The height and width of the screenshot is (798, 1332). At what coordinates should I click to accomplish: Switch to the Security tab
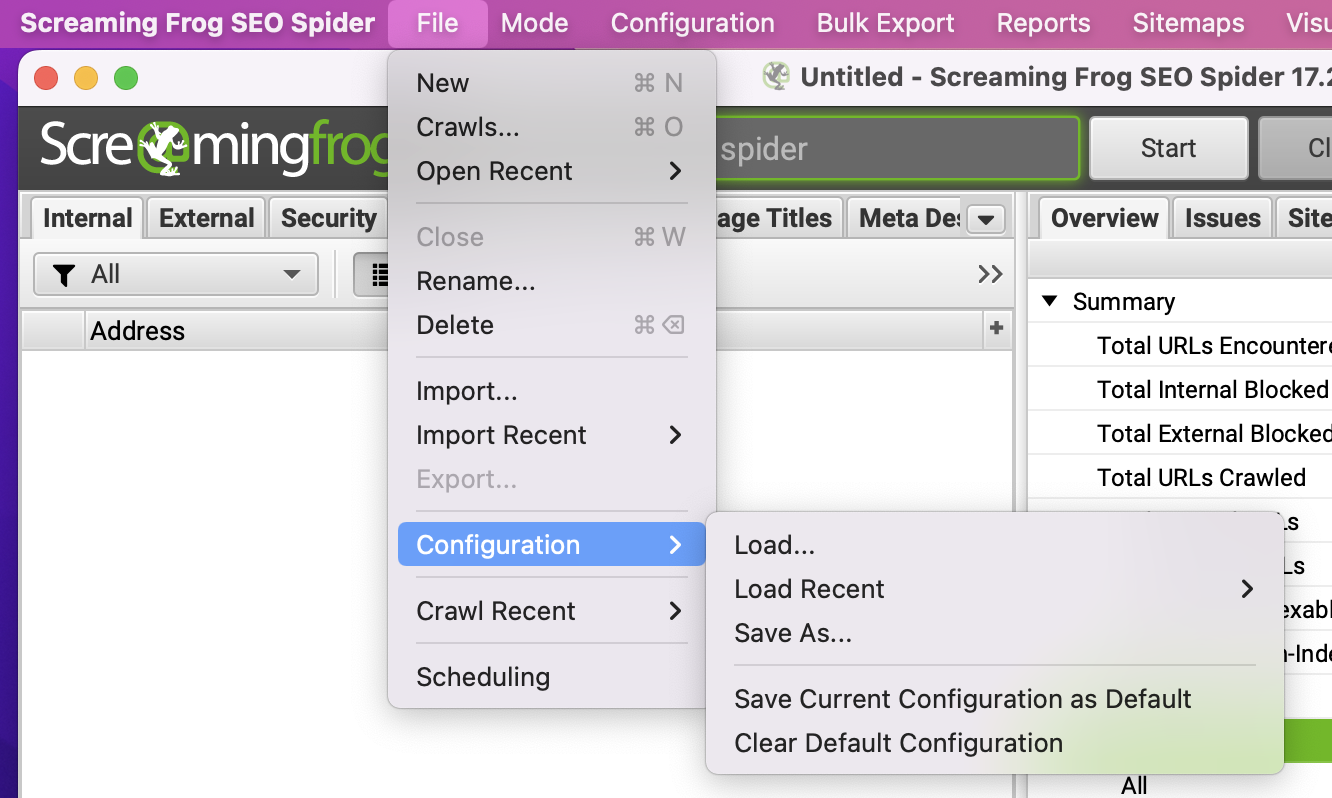pyautogui.click(x=328, y=218)
